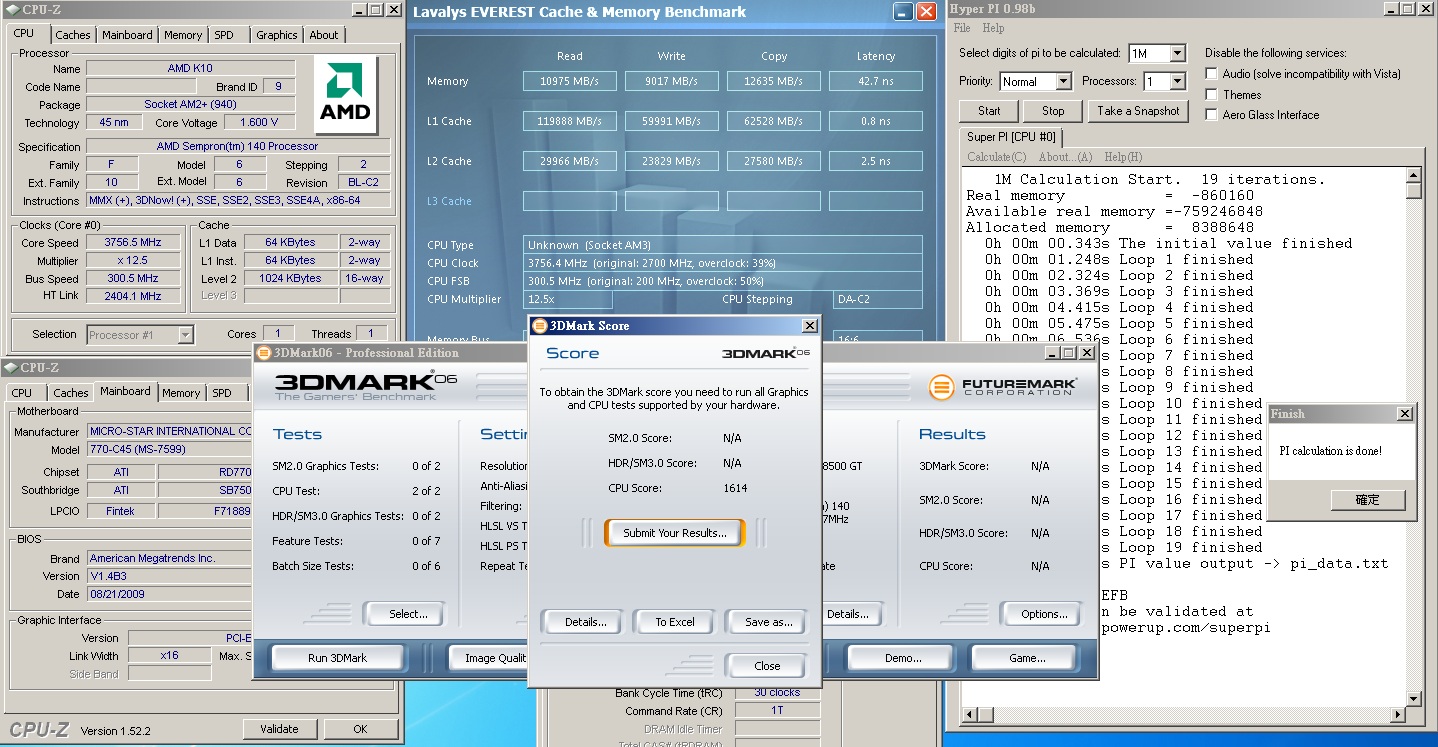This screenshot has width=1438, height=747.
Task: Open About tab in top CPU-Z window
Action: tap(323, 35)
